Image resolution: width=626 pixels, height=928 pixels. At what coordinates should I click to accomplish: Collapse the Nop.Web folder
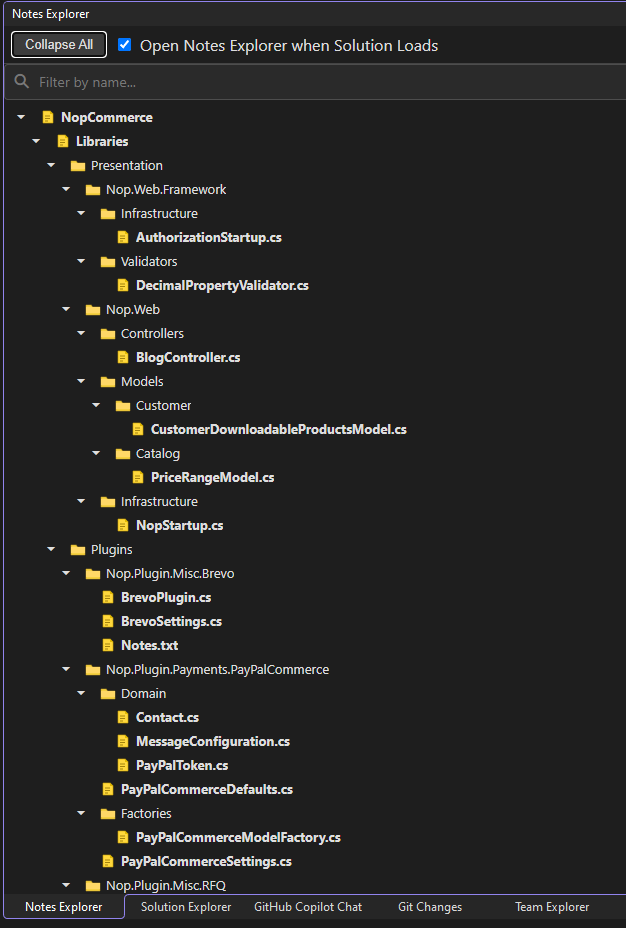[66, 310]
